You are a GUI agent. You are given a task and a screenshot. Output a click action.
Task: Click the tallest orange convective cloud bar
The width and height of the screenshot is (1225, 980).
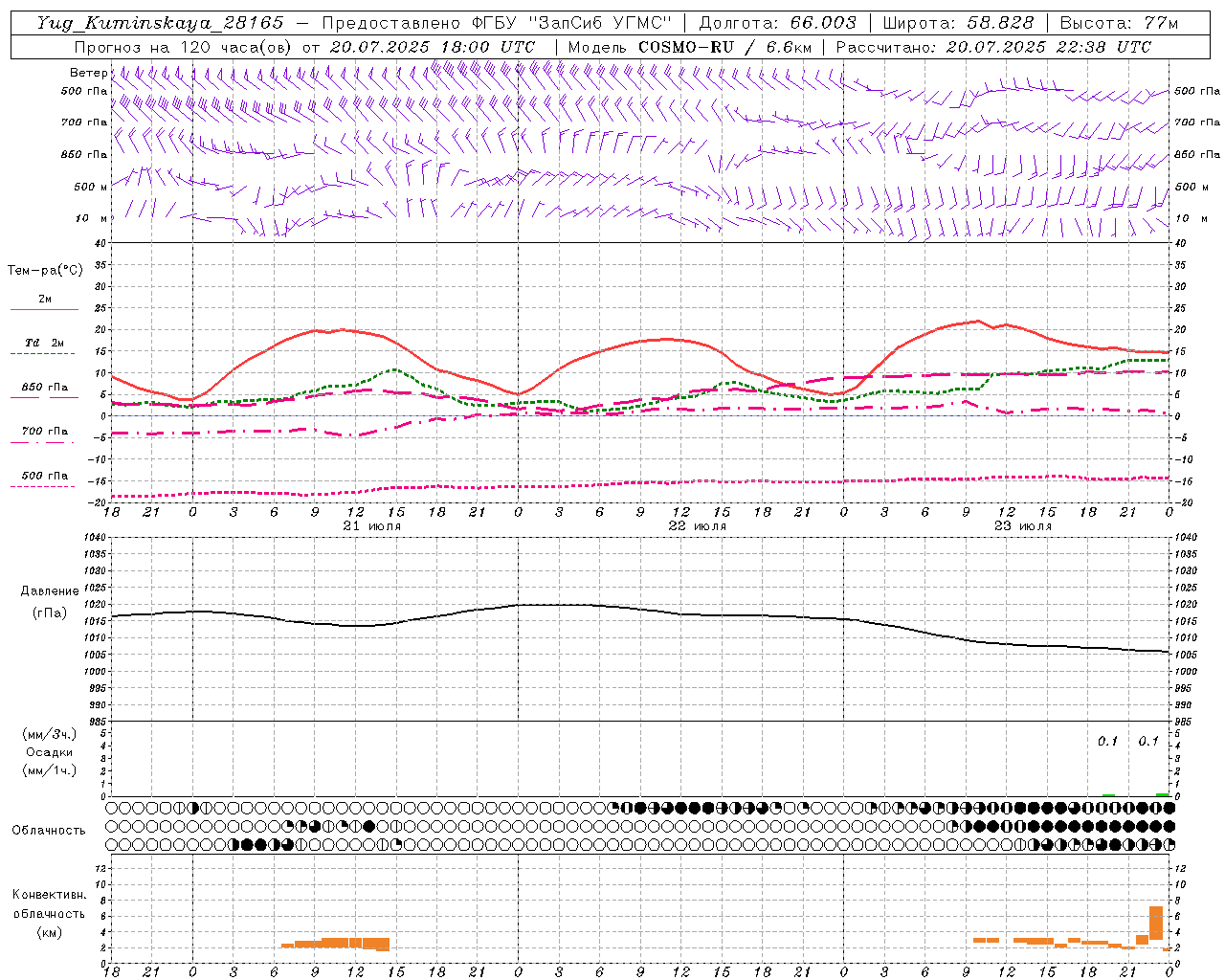click(x=1155, y=923)
